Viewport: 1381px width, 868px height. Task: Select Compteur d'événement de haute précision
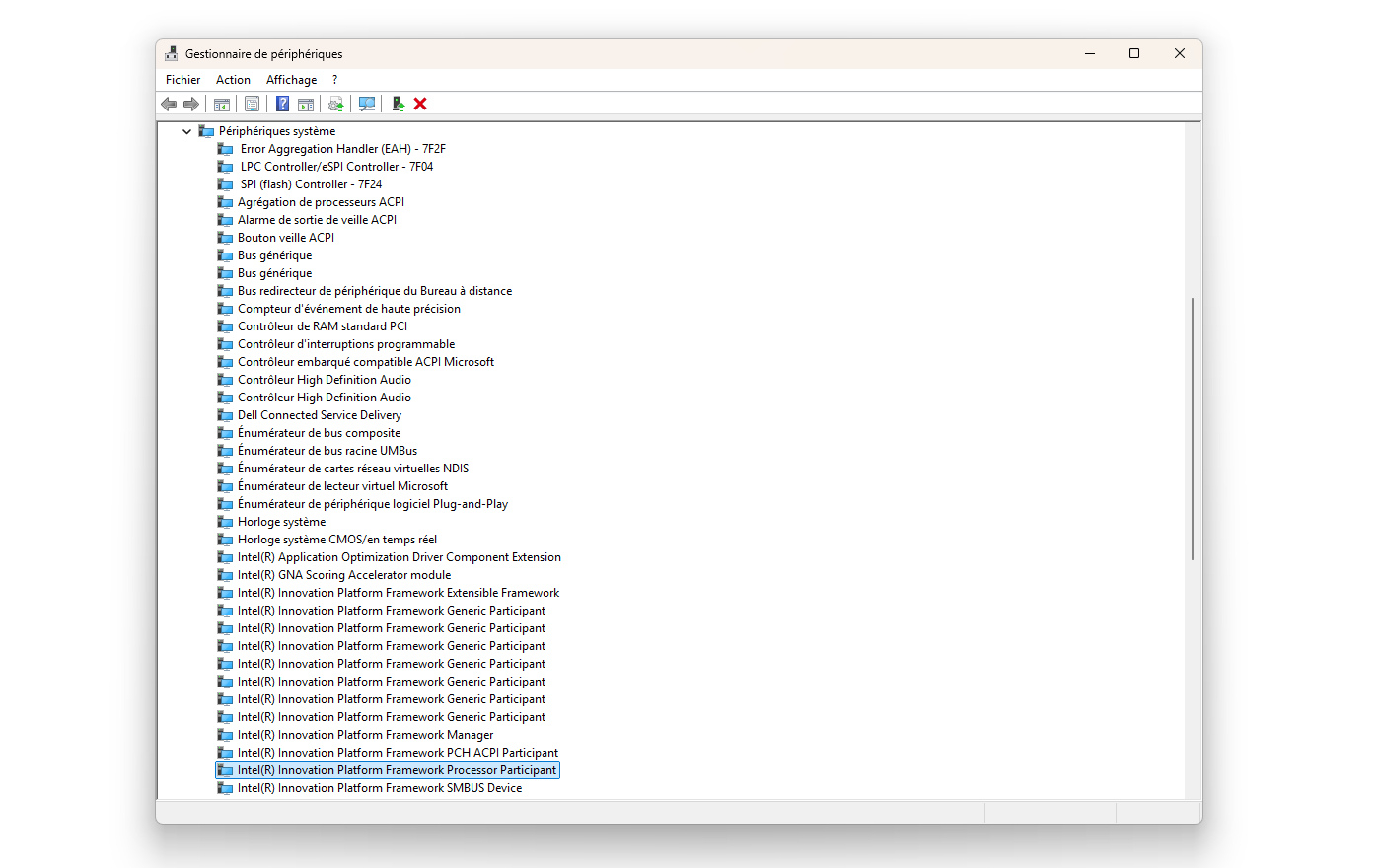click(x=349, y=309)
